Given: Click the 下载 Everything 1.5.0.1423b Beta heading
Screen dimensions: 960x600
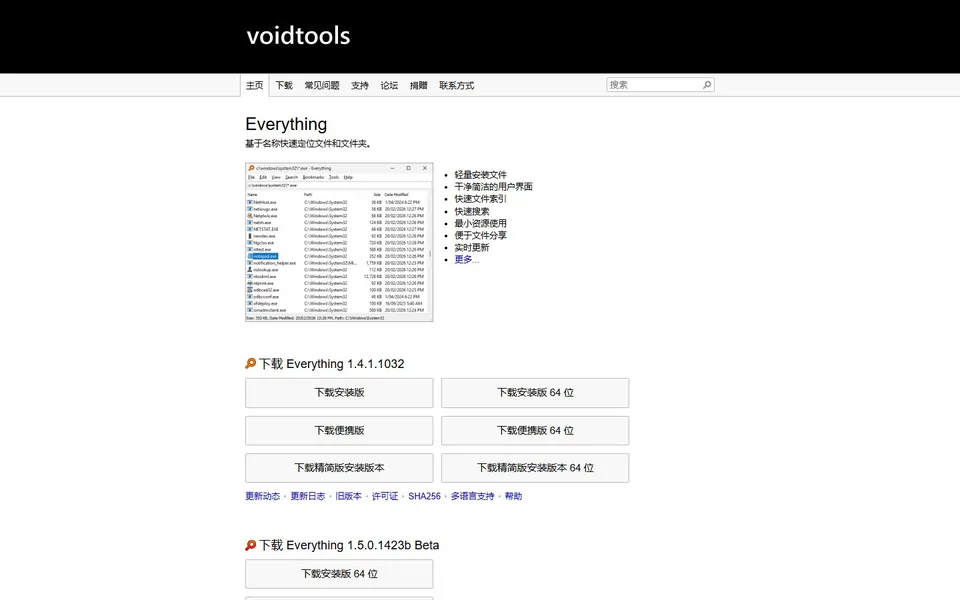Looking at the screenshot, I should pyautogui.click(x=349, y=545).
